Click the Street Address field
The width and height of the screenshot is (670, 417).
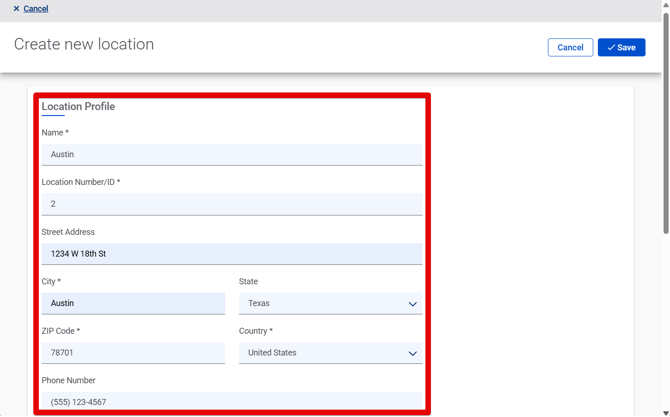click(232, 254)
